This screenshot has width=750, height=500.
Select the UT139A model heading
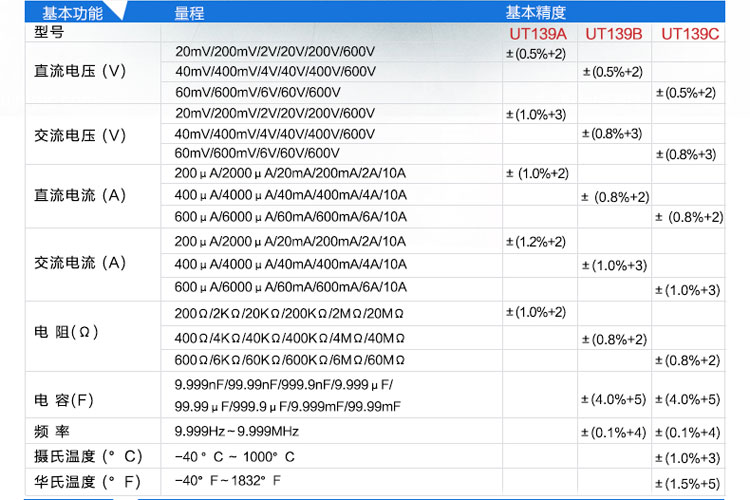[537, 33]
